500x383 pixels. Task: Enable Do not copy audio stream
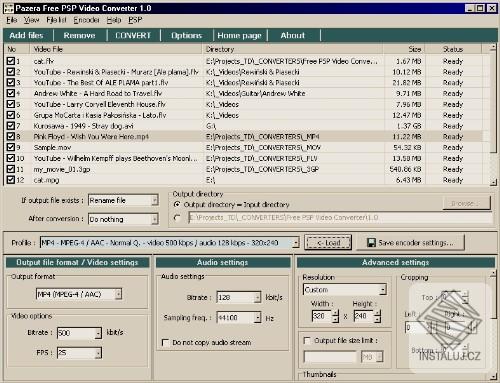coord(165,343)
